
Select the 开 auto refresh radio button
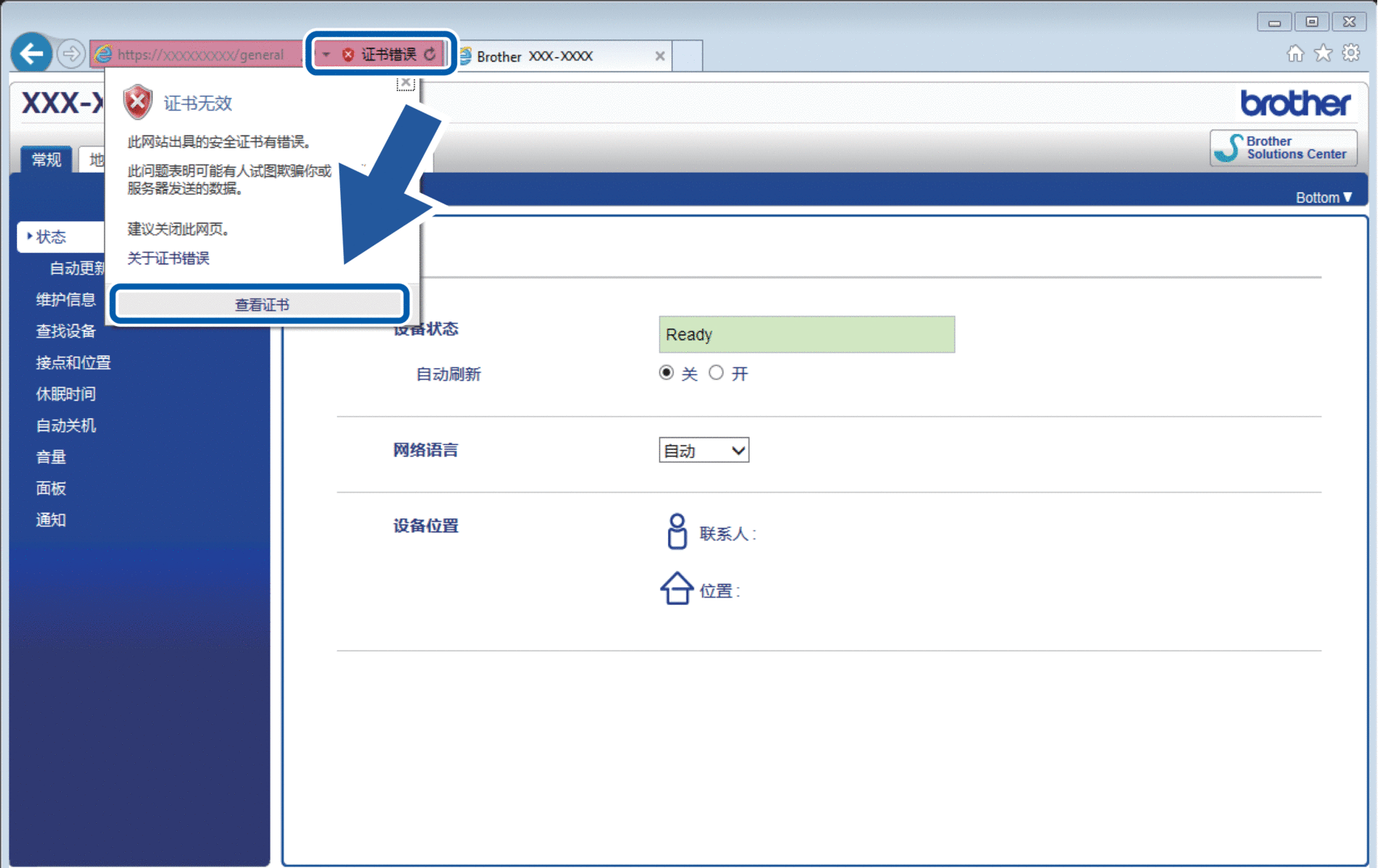pyautogui.click(x=716, y=373)
